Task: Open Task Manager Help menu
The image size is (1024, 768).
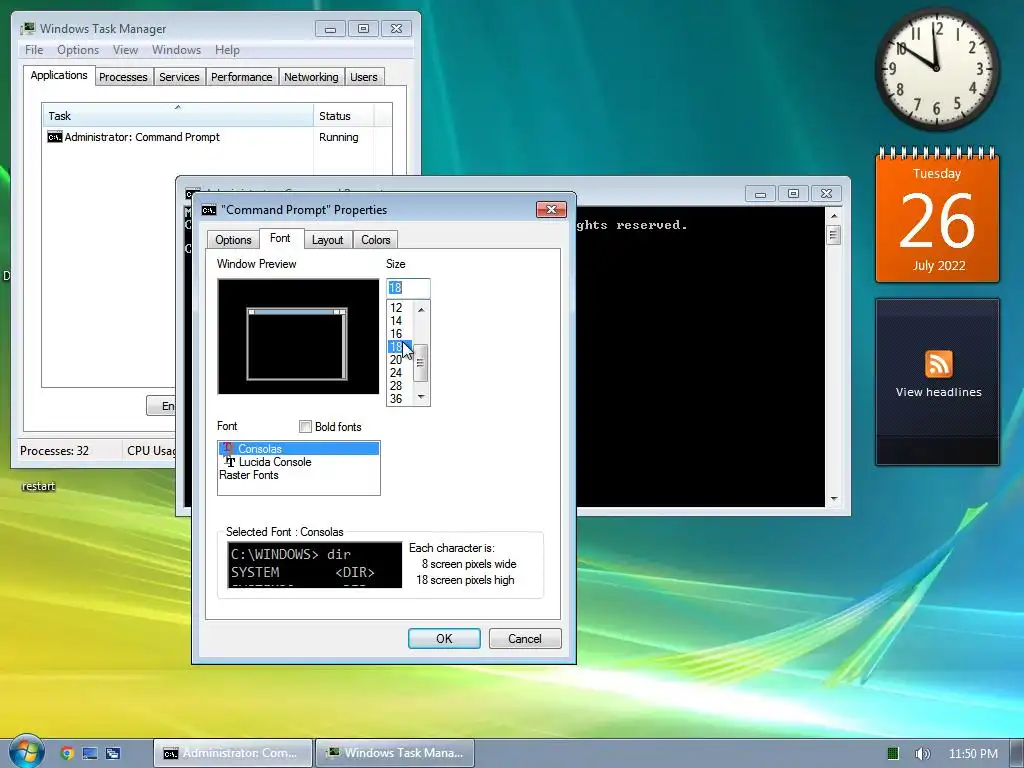Action: [227, 50]
